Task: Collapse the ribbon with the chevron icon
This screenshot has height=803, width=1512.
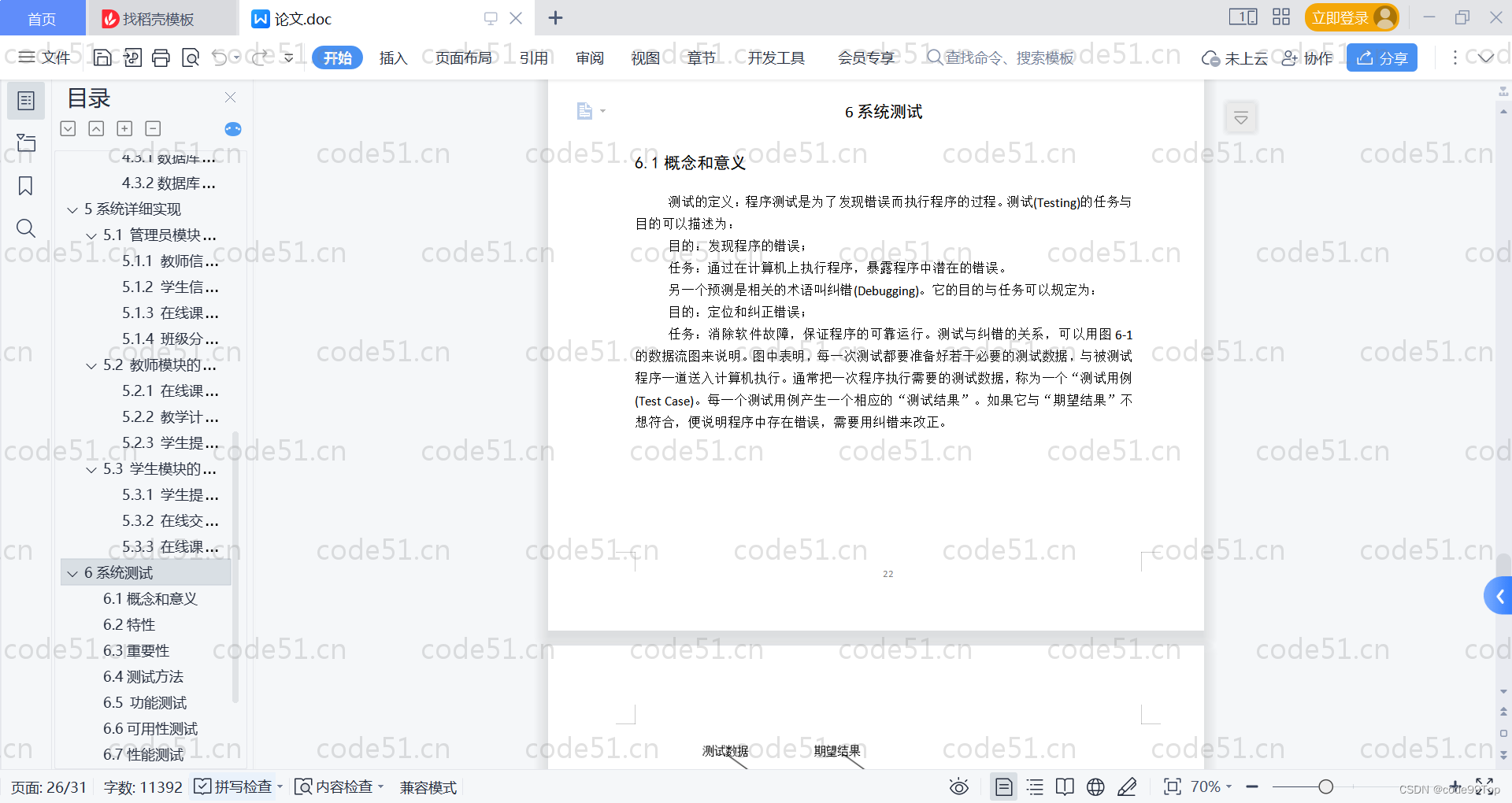Action: (1485, 57)
